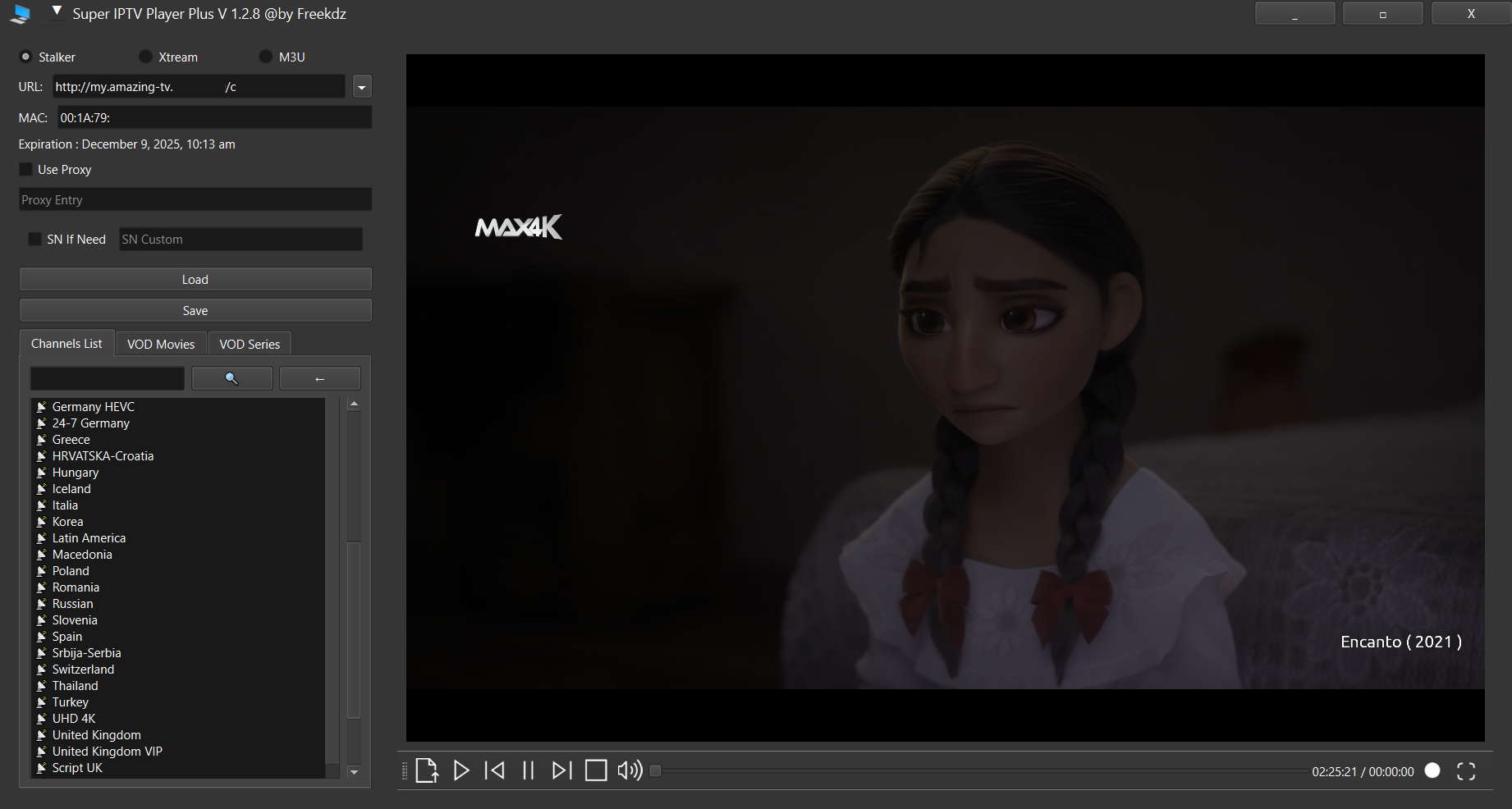Click the open file icon in player controls
Image resolution: width=1512 pixels, height=809 pixels.
[x=427, y=770]
